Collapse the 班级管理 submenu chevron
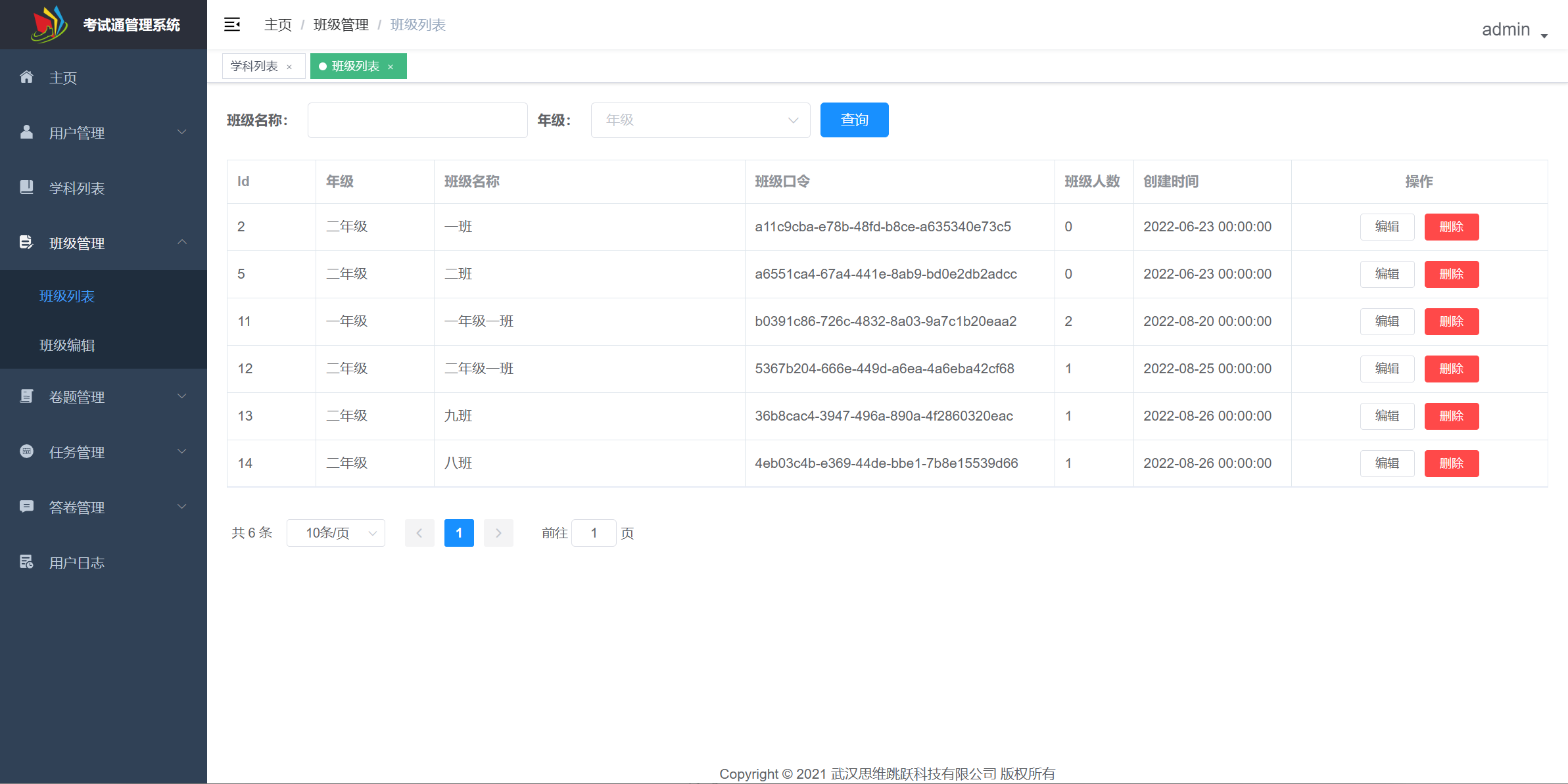Image resolution: width=1568 pixels, height=784 pixels. pos(182,242)
